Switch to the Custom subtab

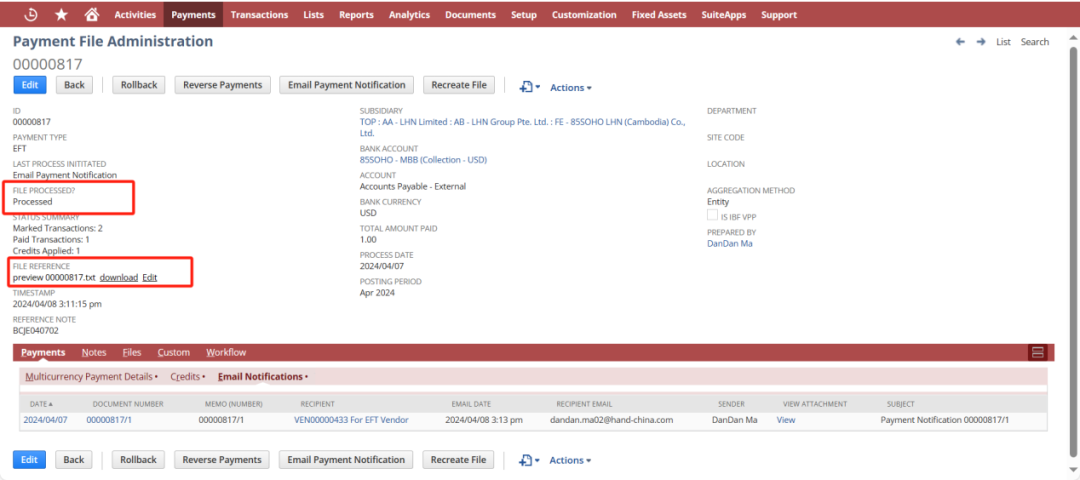tap(174, 353)
